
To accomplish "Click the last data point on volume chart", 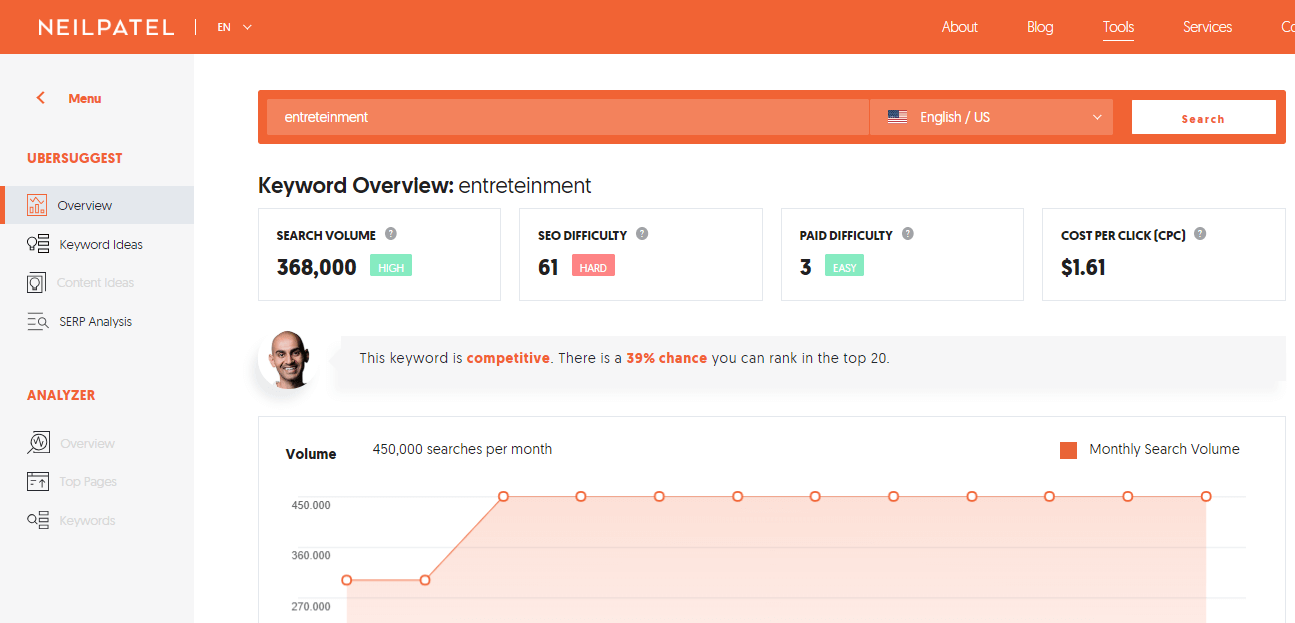I will pos(1206,496).
